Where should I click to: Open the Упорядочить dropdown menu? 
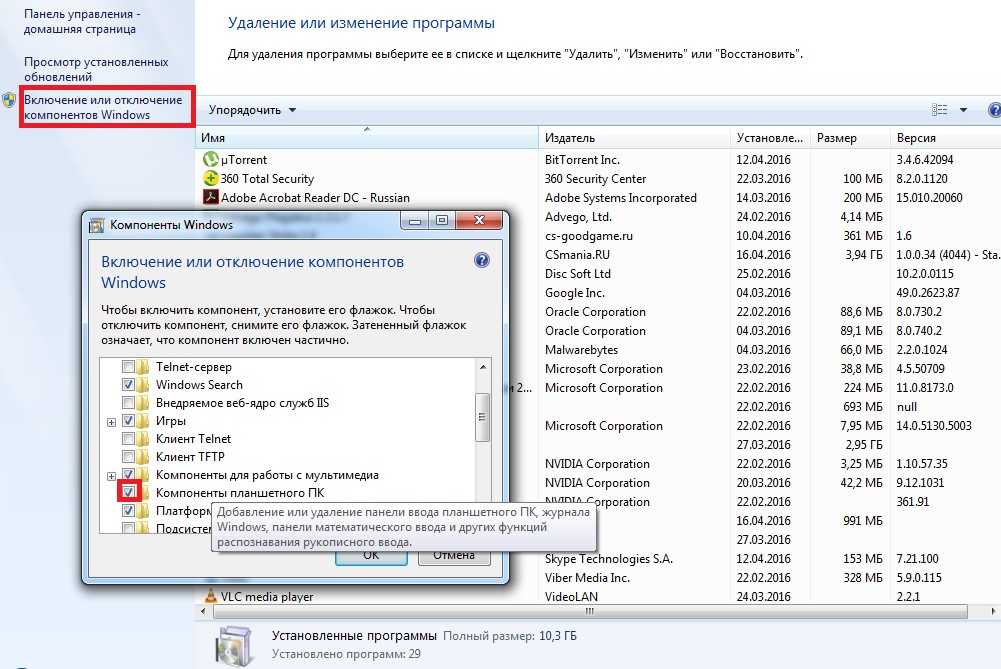(252, 110)
